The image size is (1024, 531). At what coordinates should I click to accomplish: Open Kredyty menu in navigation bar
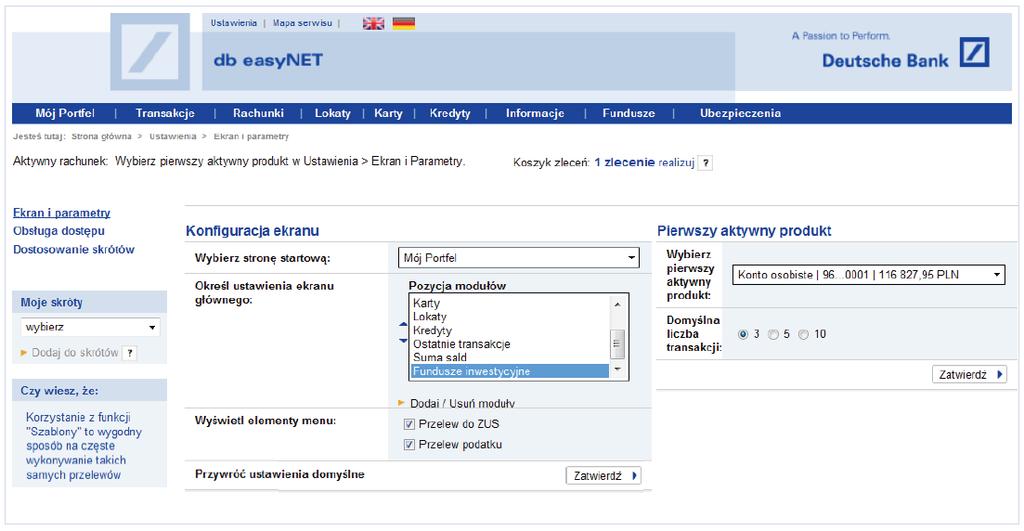coord(450,113)
